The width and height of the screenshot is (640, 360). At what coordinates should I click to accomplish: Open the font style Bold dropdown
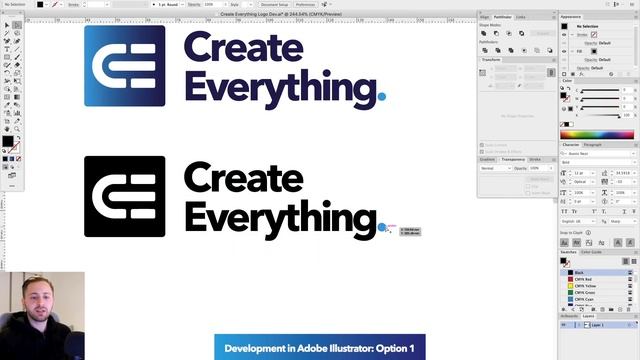pos(633,162)
